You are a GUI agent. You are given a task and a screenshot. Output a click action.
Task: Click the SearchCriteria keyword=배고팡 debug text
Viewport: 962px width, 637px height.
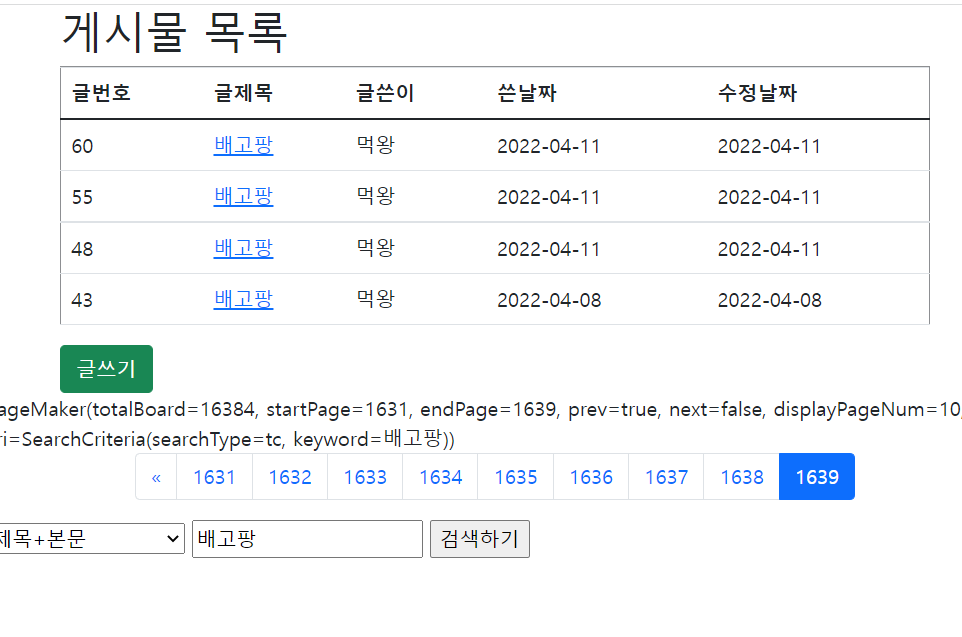228,439
